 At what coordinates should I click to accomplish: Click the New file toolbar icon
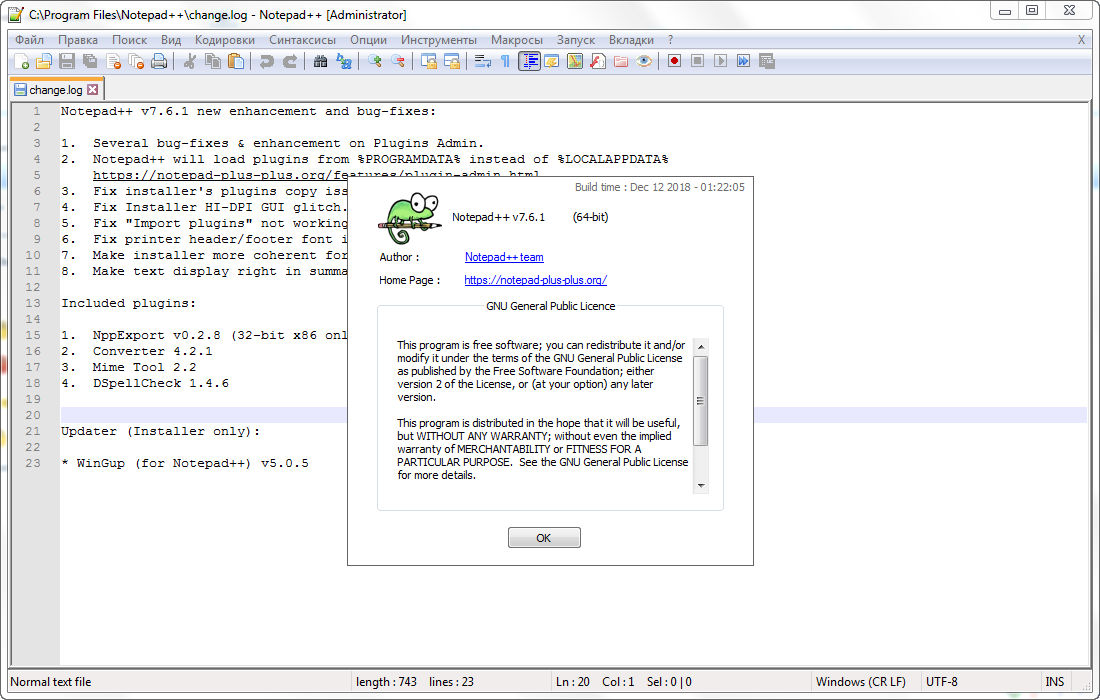point(21,61)
